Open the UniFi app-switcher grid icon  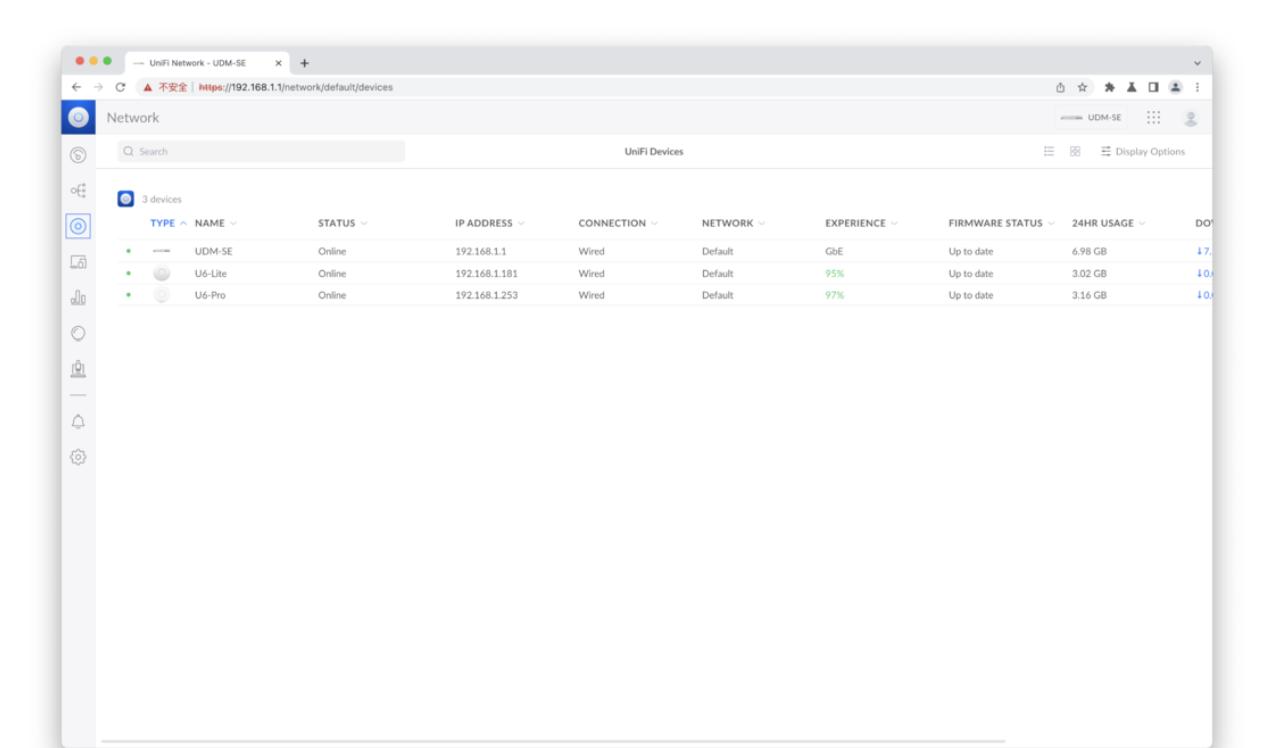pyautogui.click(x=1152, y=117)
